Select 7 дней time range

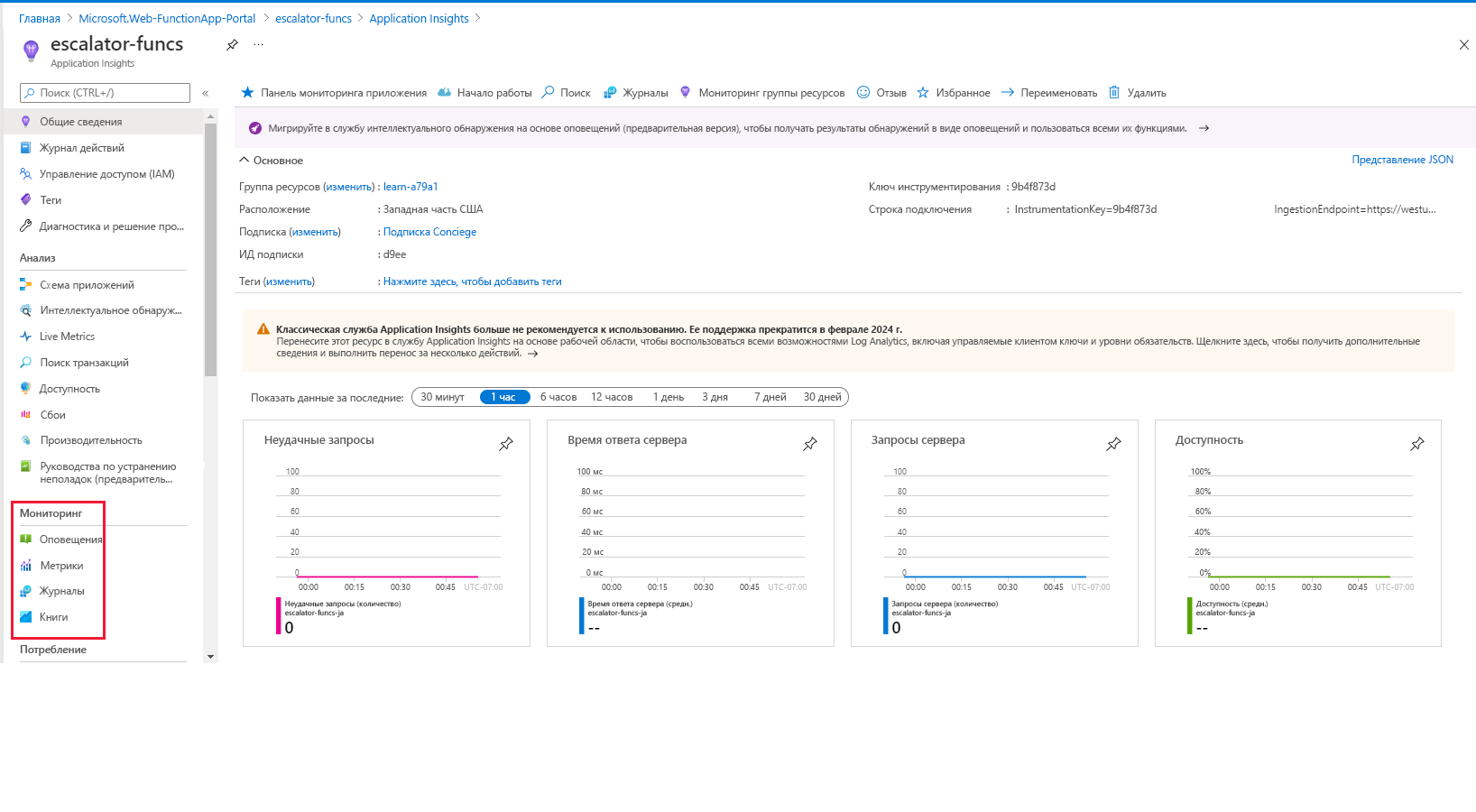(x=770, y=397)
